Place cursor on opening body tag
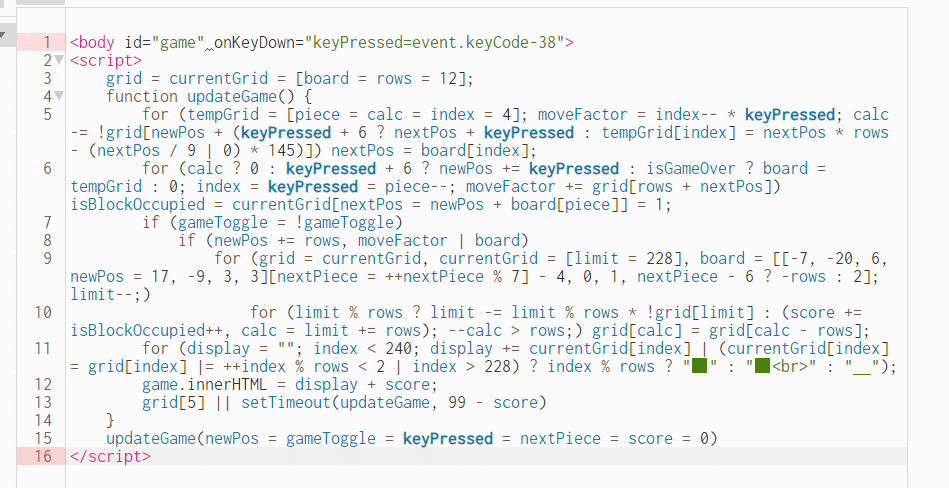 pyautogui.click(x=92, y=42)
